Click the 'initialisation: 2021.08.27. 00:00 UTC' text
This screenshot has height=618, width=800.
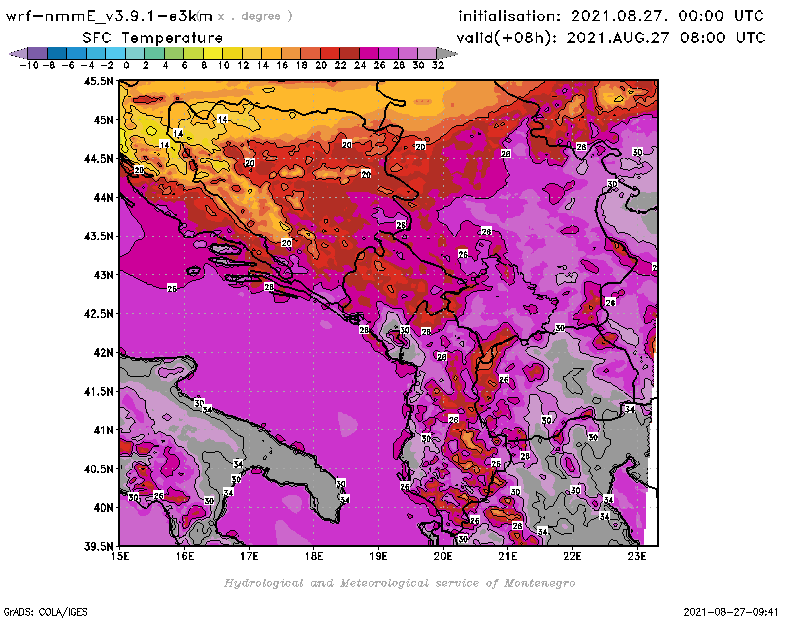click(611, 16)
